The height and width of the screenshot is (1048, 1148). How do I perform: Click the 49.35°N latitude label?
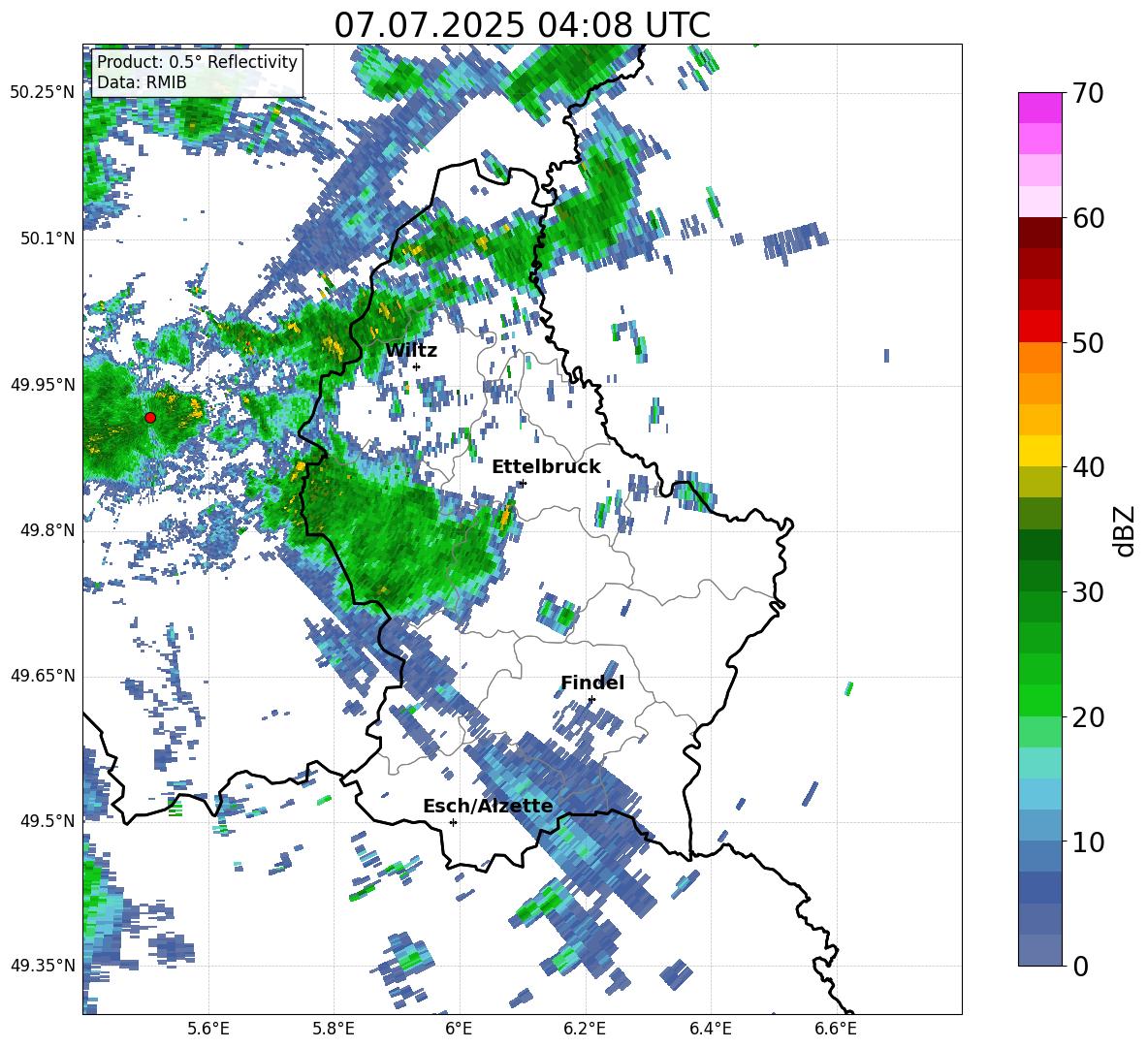[43, 966]
